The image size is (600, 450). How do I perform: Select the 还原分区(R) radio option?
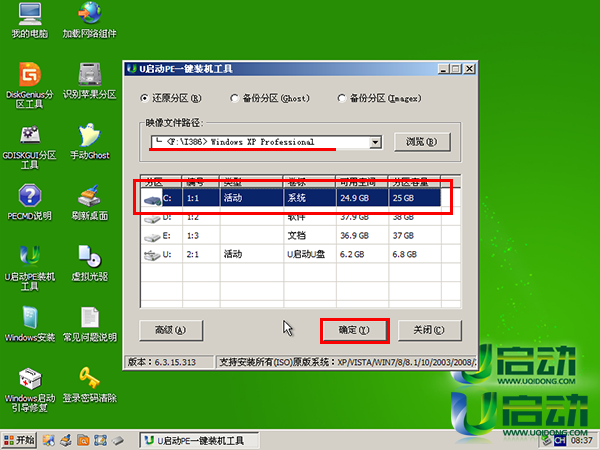coord(171,98)
